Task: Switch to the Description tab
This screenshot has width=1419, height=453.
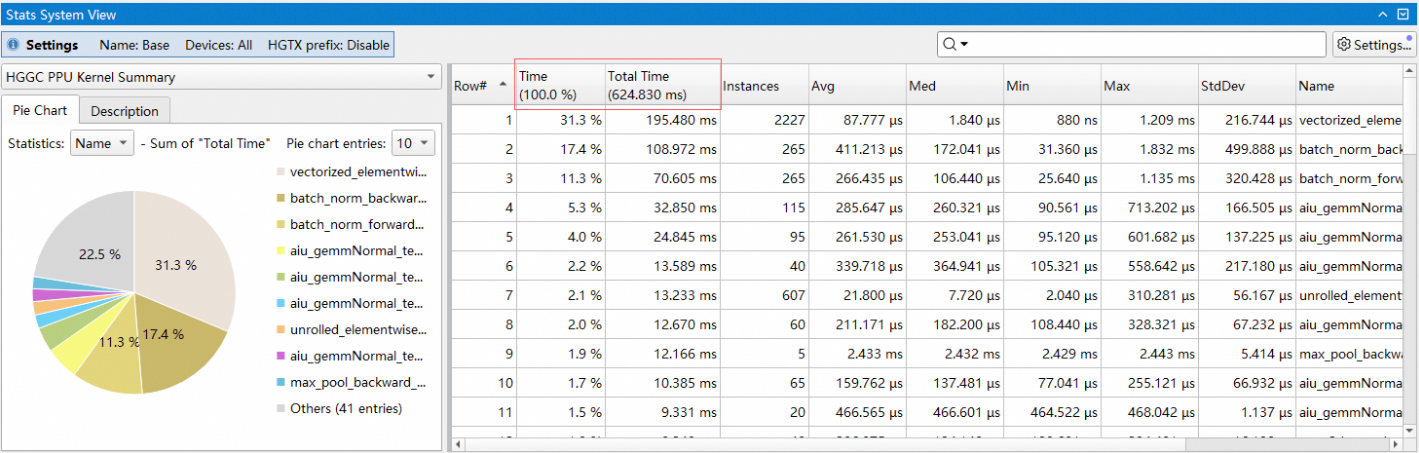Action: point(125,111)
